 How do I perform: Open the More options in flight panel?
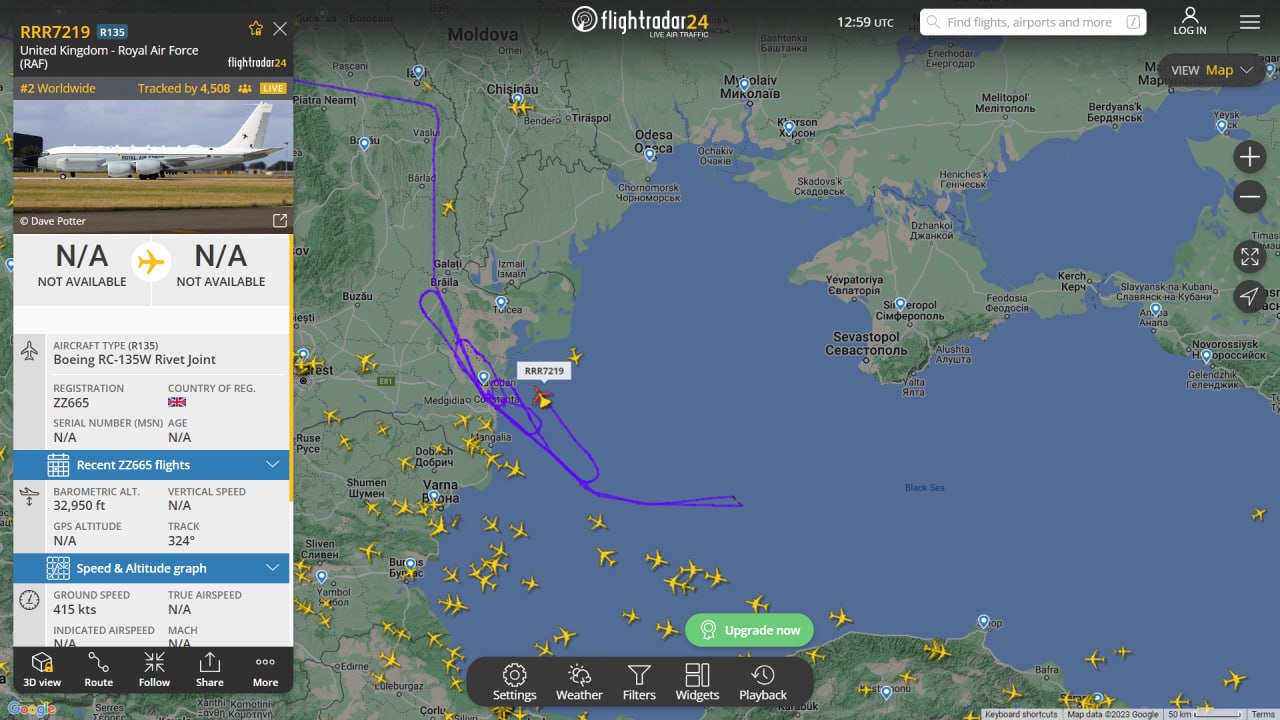point(265,669)
